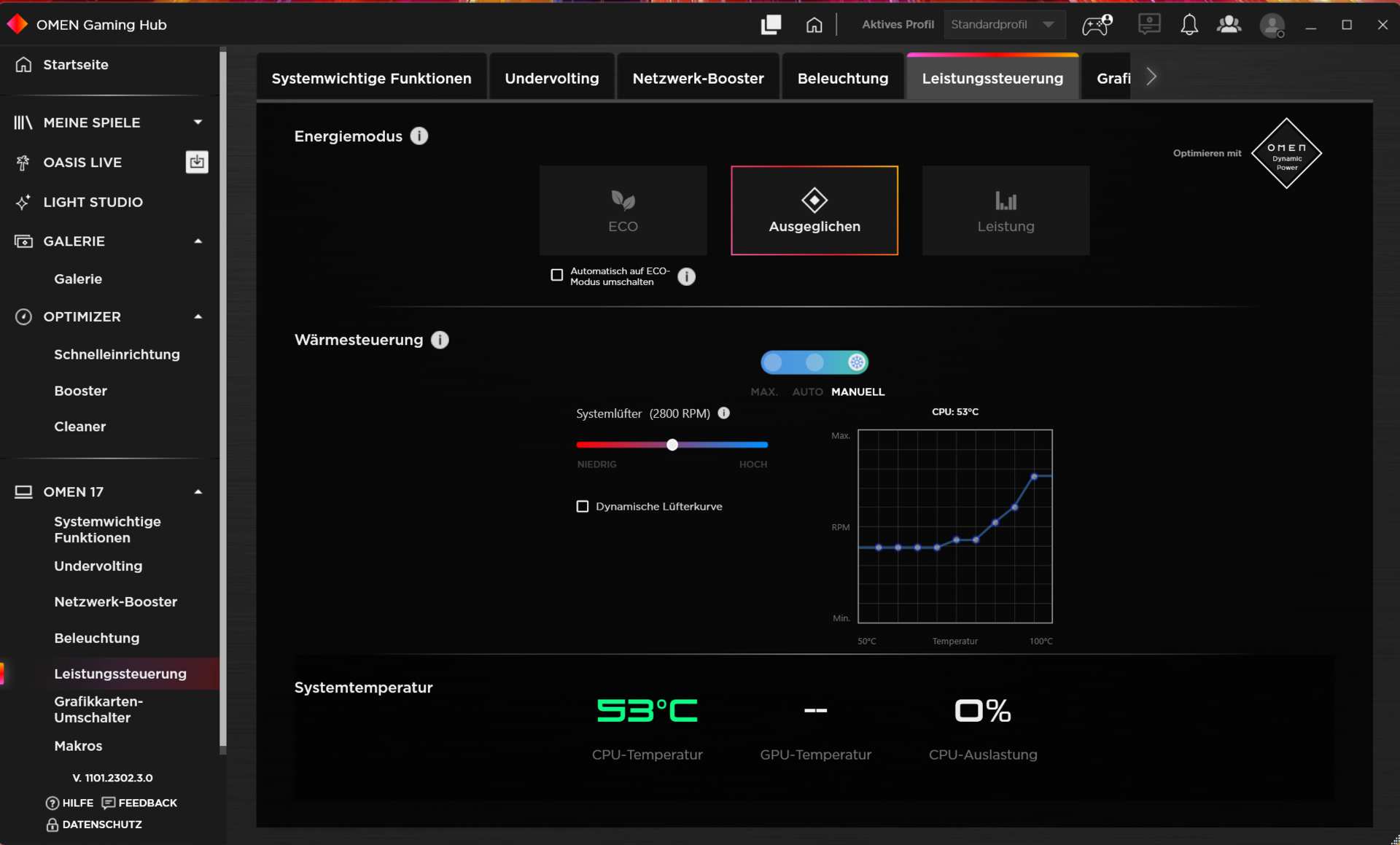
Task: Open the Netzwerk-Booster tab
Action: point(698,78)
